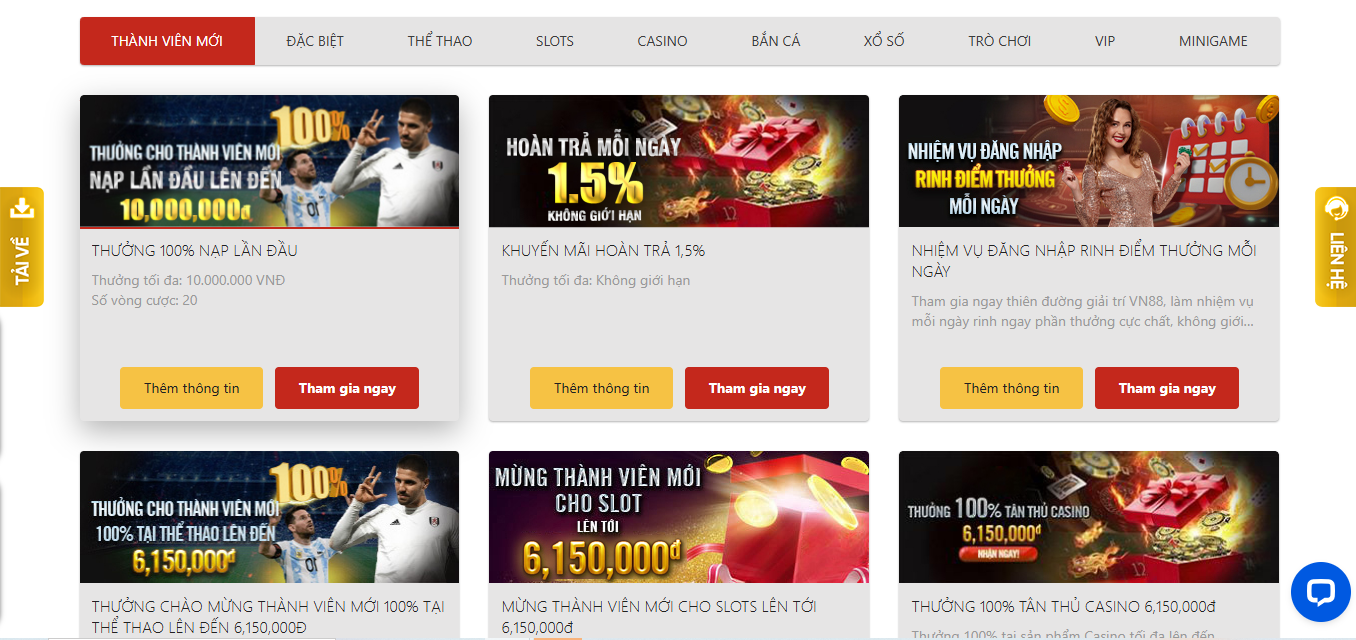Go to the CASINO tab
1356x640 pixels.
[662, 41]
